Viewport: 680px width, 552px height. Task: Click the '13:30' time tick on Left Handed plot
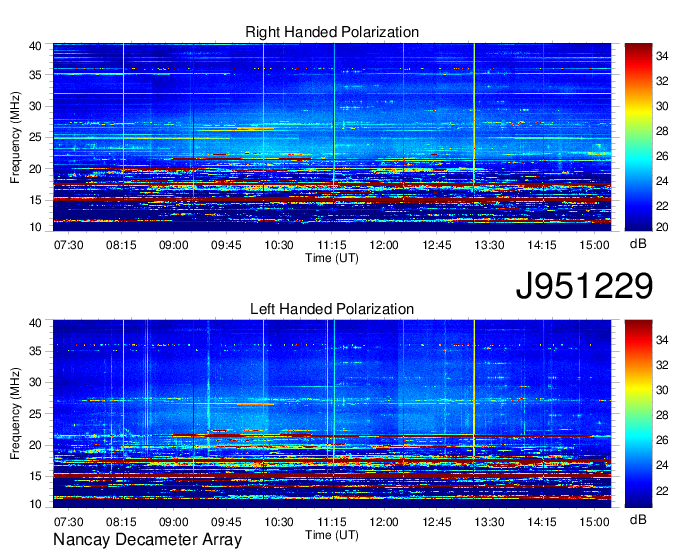point(489,522)
